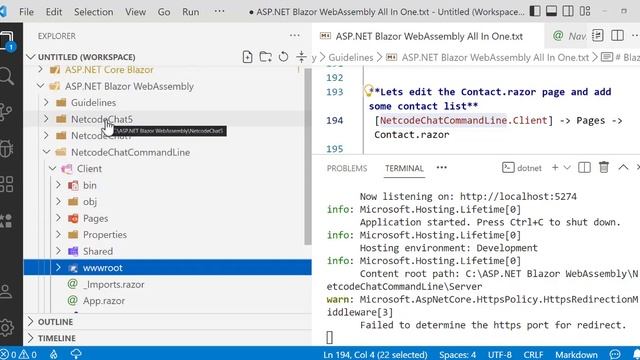This screenshot has width=640, height=360.
Task: Open the Accounts icon in activity bar
Action: (x=6, y=291)
